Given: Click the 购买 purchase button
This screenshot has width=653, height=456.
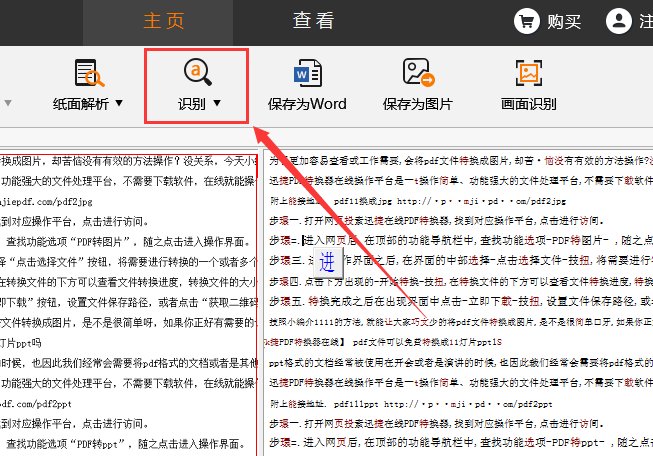Looking at the screenshot, I should click(x=567, y=21).
